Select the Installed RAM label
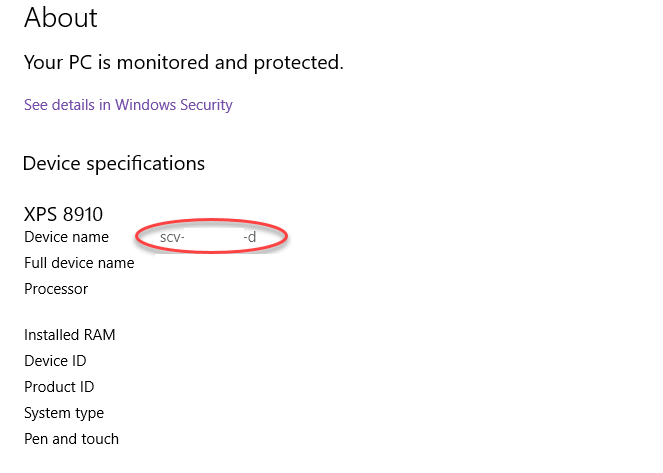Image resolution: width=663 pixels, height=473 pixels. pyautogui.click(x=70, y=335)
